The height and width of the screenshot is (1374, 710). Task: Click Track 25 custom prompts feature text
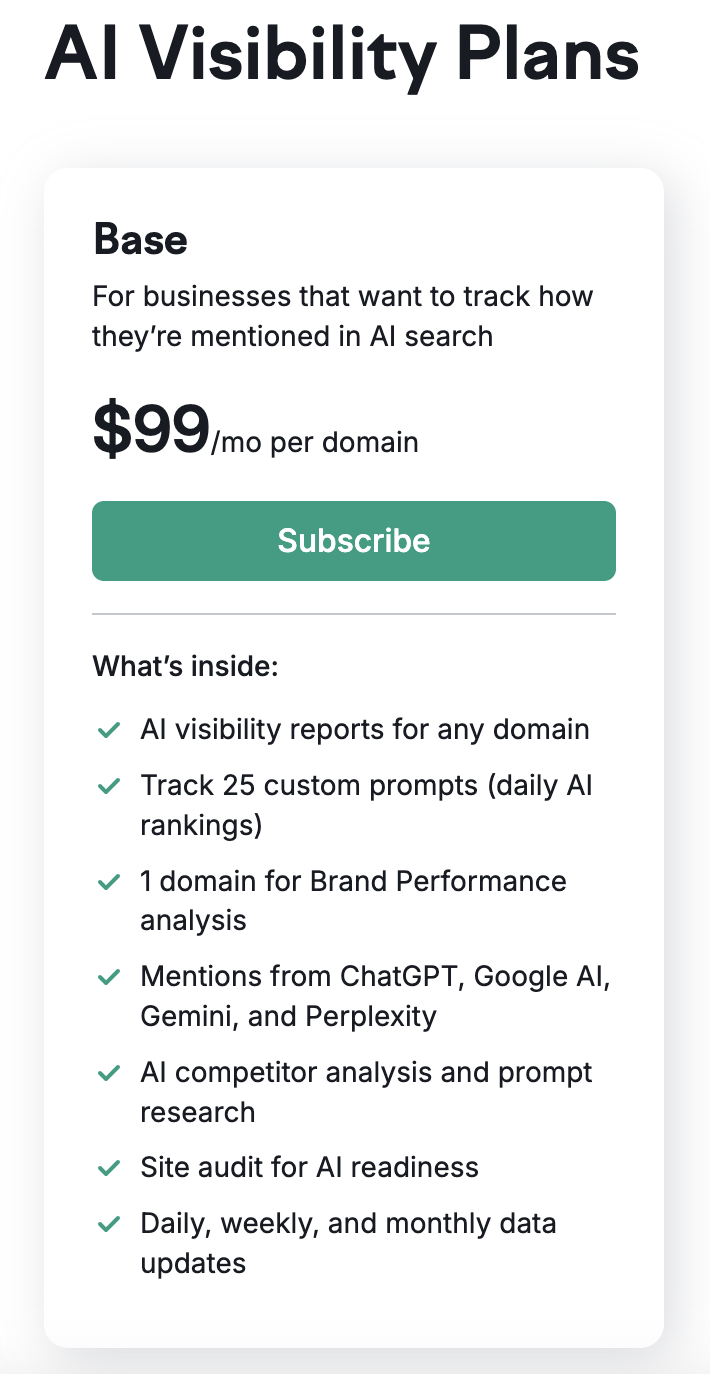[366, 805]
